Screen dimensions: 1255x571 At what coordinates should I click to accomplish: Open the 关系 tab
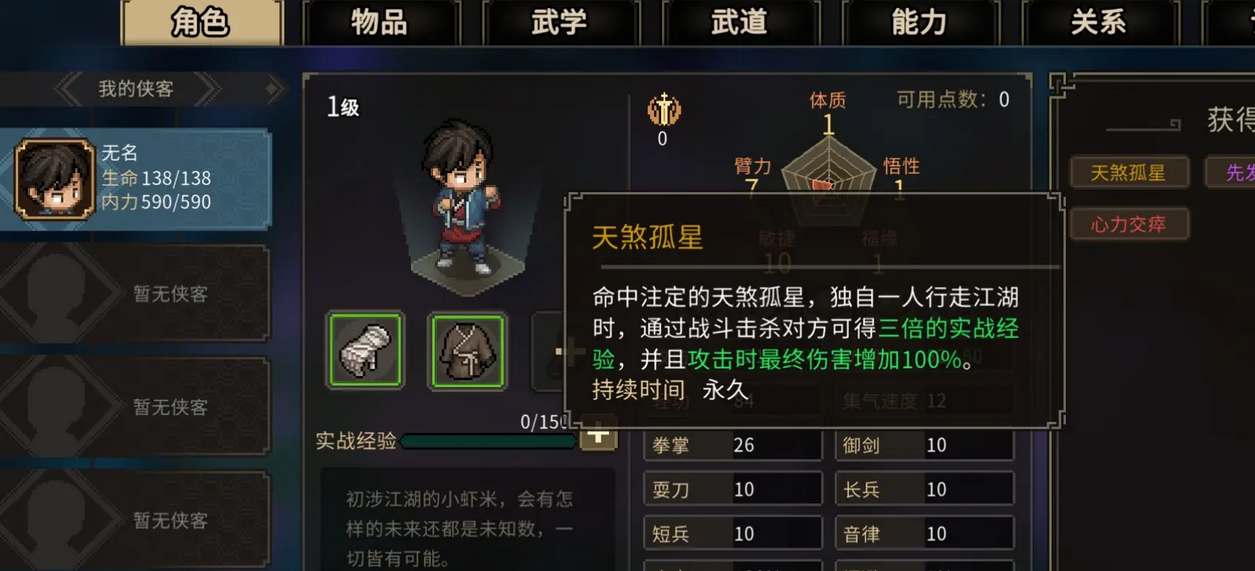pos(1098,23)
